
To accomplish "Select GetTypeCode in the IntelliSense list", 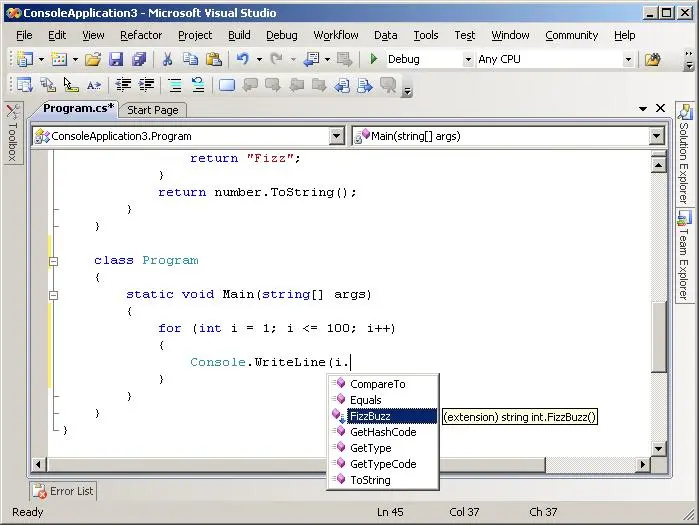I will [x=383, y=464].
